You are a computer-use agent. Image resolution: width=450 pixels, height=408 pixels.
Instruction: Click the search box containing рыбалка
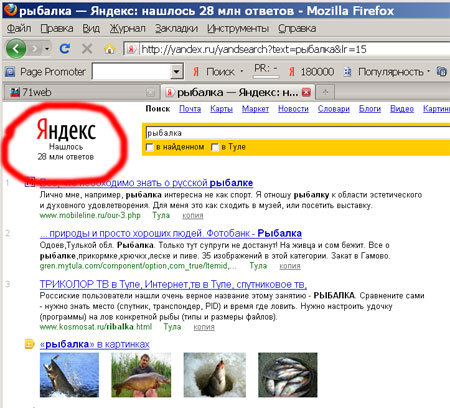point(298,133)
